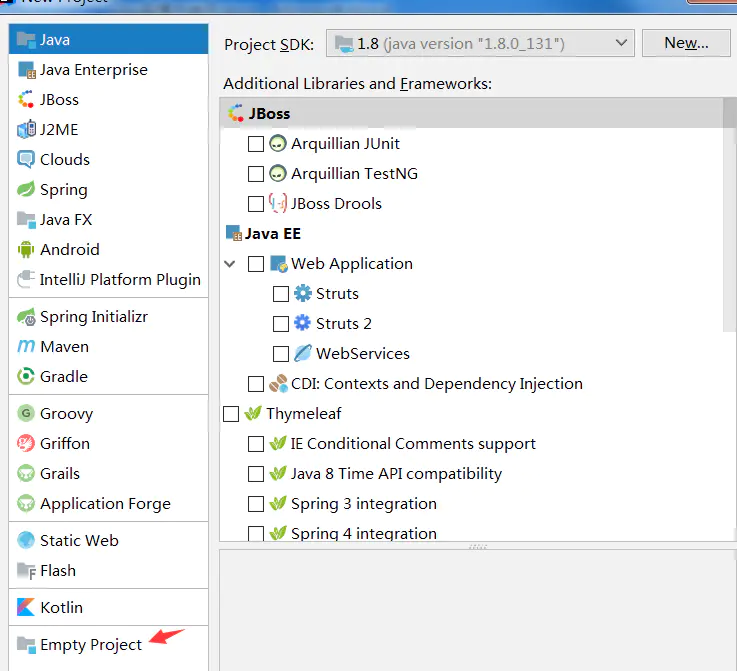Check the Thymeleaf checkbox
This screenshot has height=671, width=737.
231,414
